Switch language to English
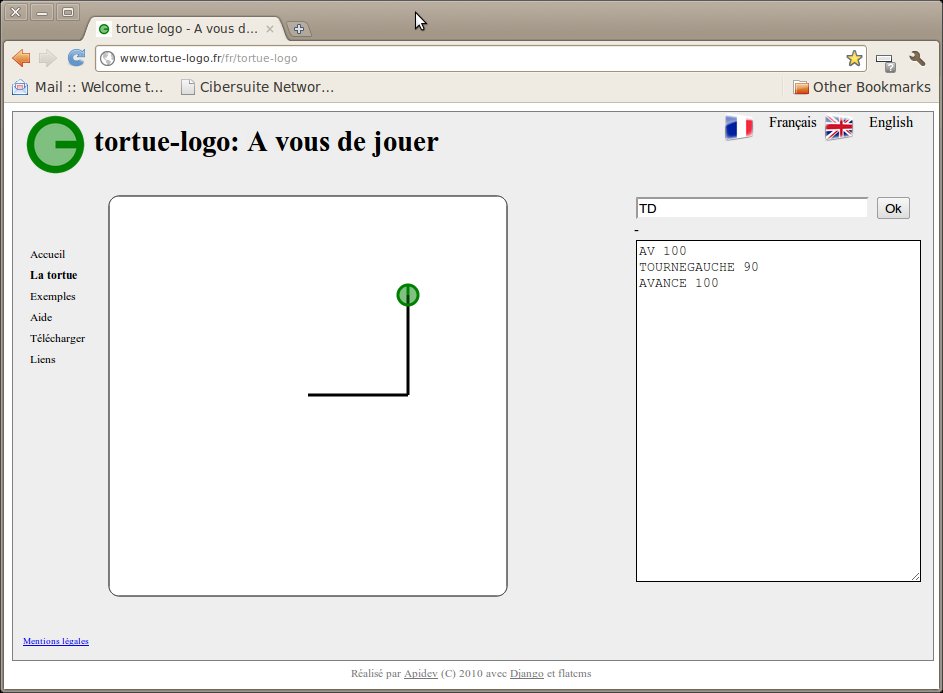Viewport: 943px width, 693px height. click(x=891, y=123)
